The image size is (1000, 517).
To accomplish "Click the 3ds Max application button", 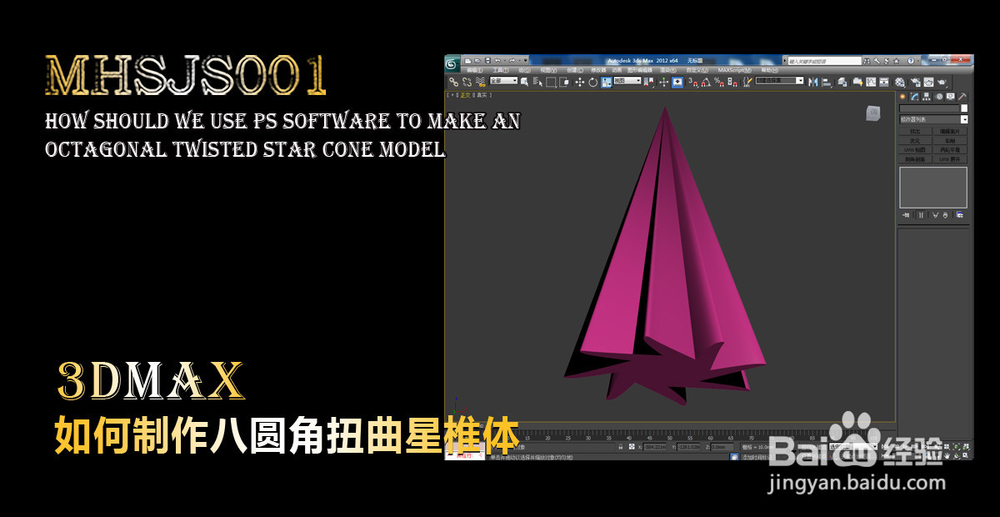I will pyautogui.click(x=452, y=64).
